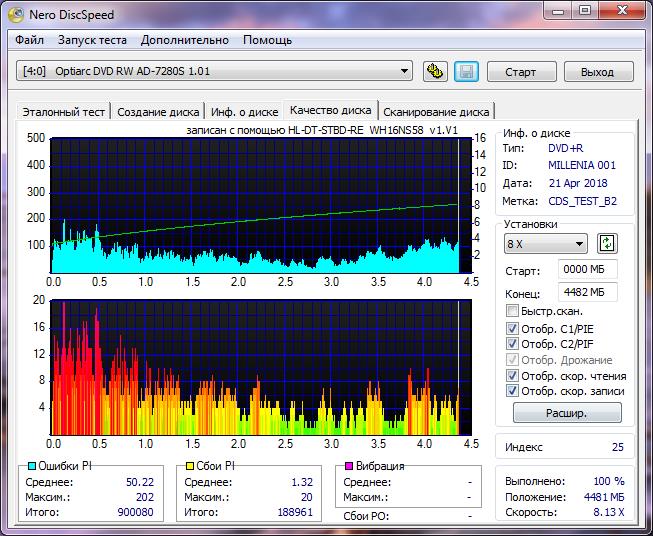Open the Optiarc DVD RW drive dropdown

point(404,71)
